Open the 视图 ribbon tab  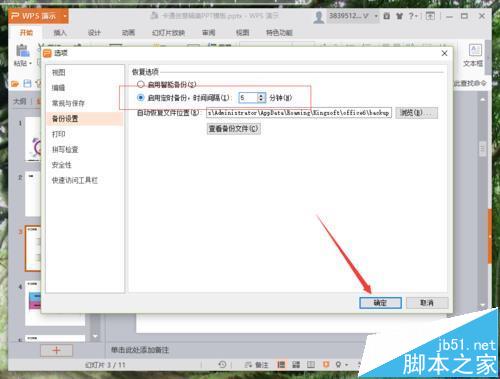click(242, 32)
